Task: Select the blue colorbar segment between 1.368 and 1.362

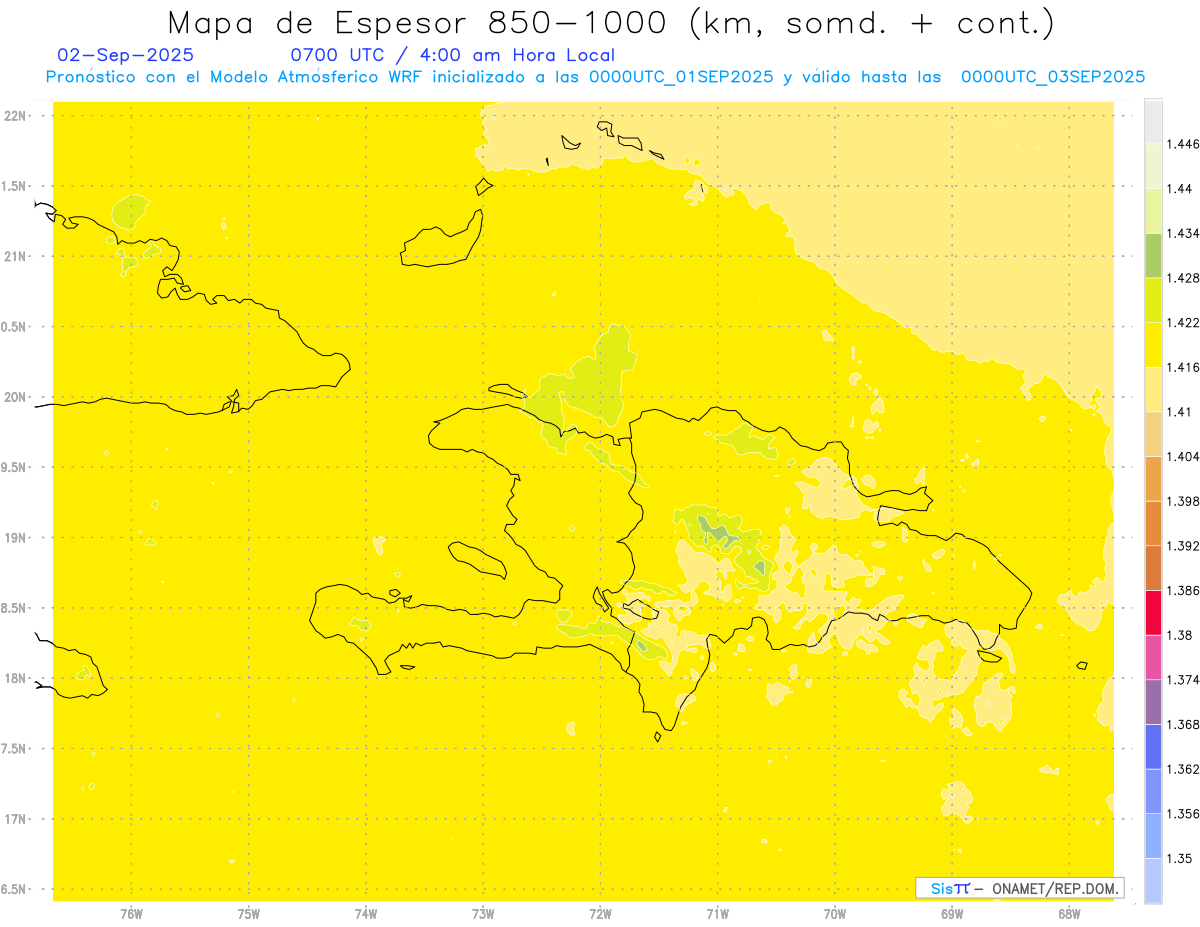Action: click(1153, 746)
